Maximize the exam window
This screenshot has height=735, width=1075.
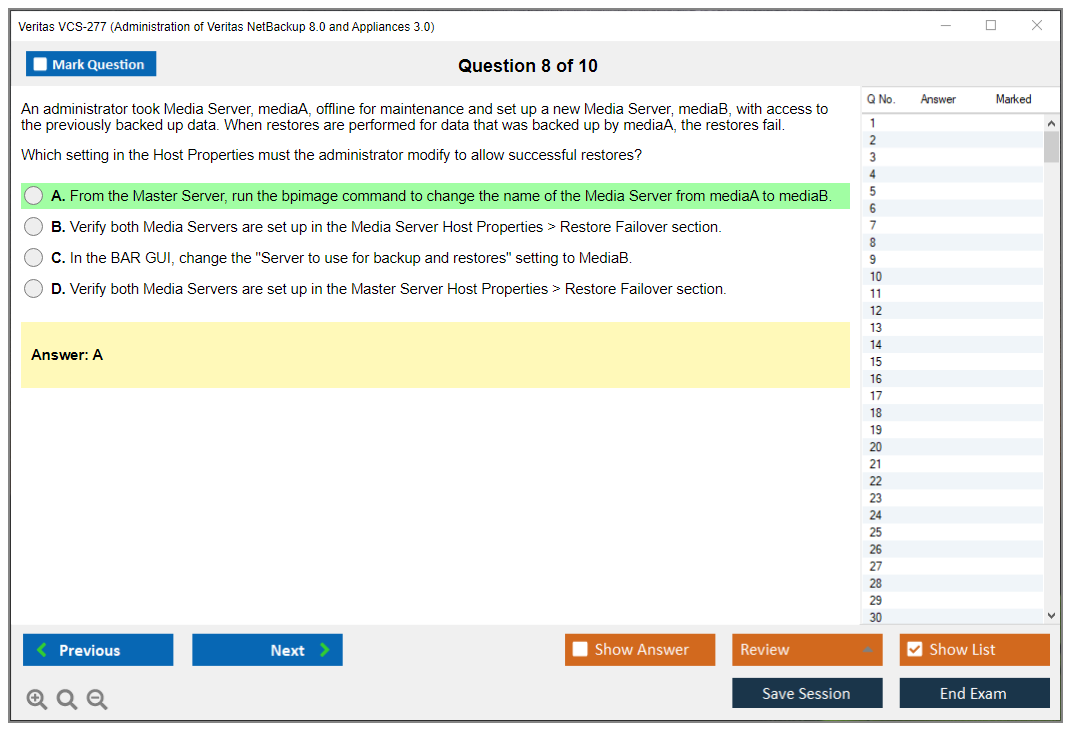[991, 26]
